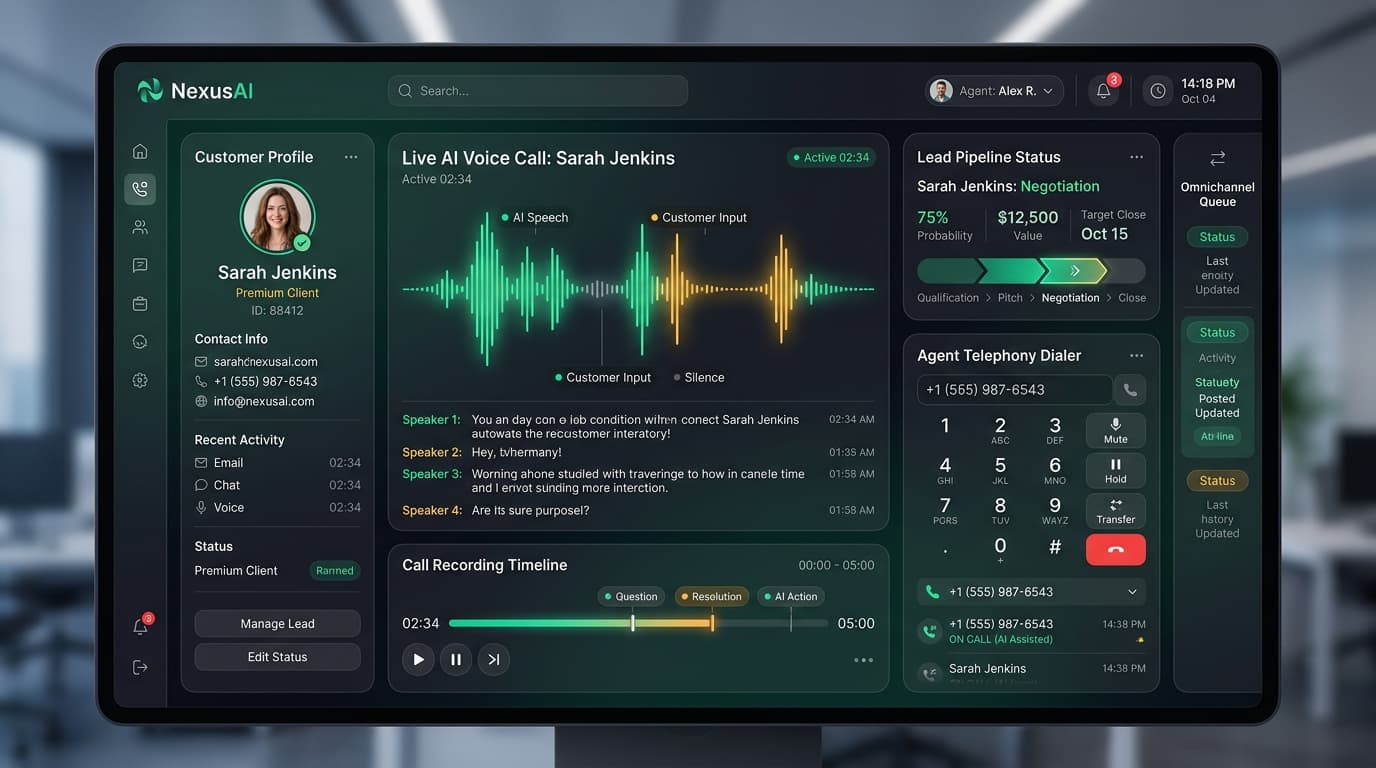The image size is (1376, 768).
Task: Select the chat messages sidebar icon
Action: (140, 265)
